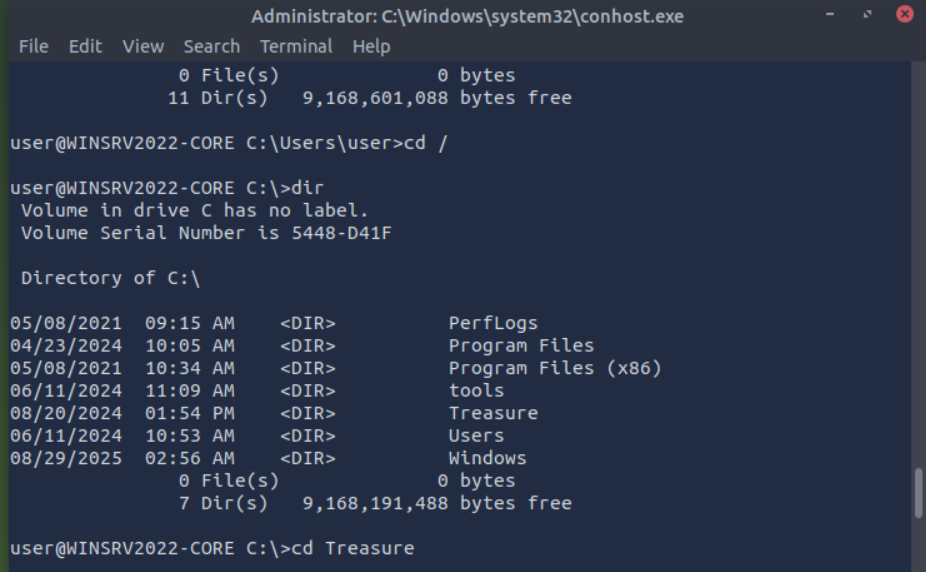Image resolution: width=926 pixels, height=572 pixels.
Task: Open the Edit menu
Action: point(85,46)
